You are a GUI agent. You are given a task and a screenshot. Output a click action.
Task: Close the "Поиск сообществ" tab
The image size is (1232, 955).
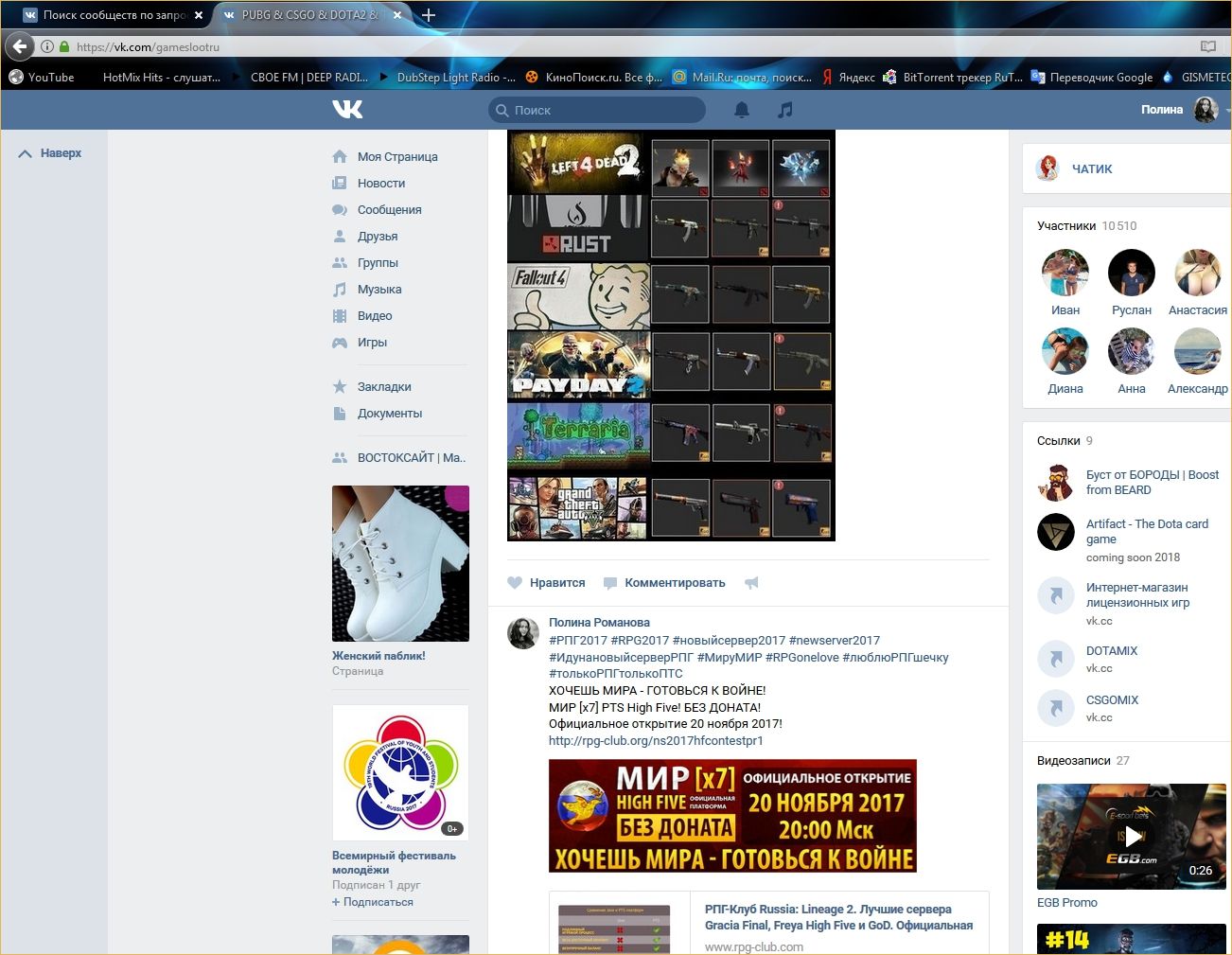coord(199,15)
